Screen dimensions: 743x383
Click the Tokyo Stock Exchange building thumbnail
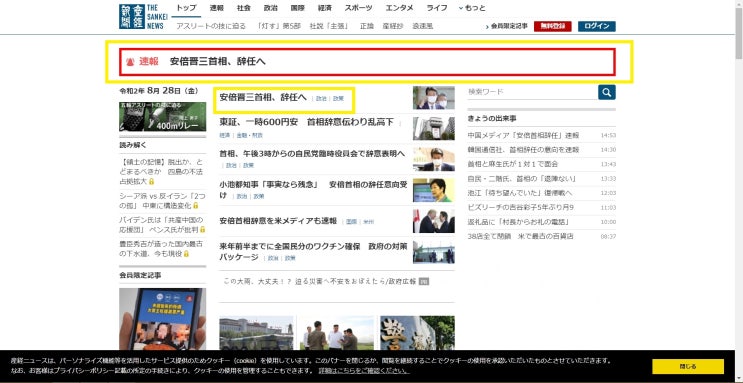434,128
